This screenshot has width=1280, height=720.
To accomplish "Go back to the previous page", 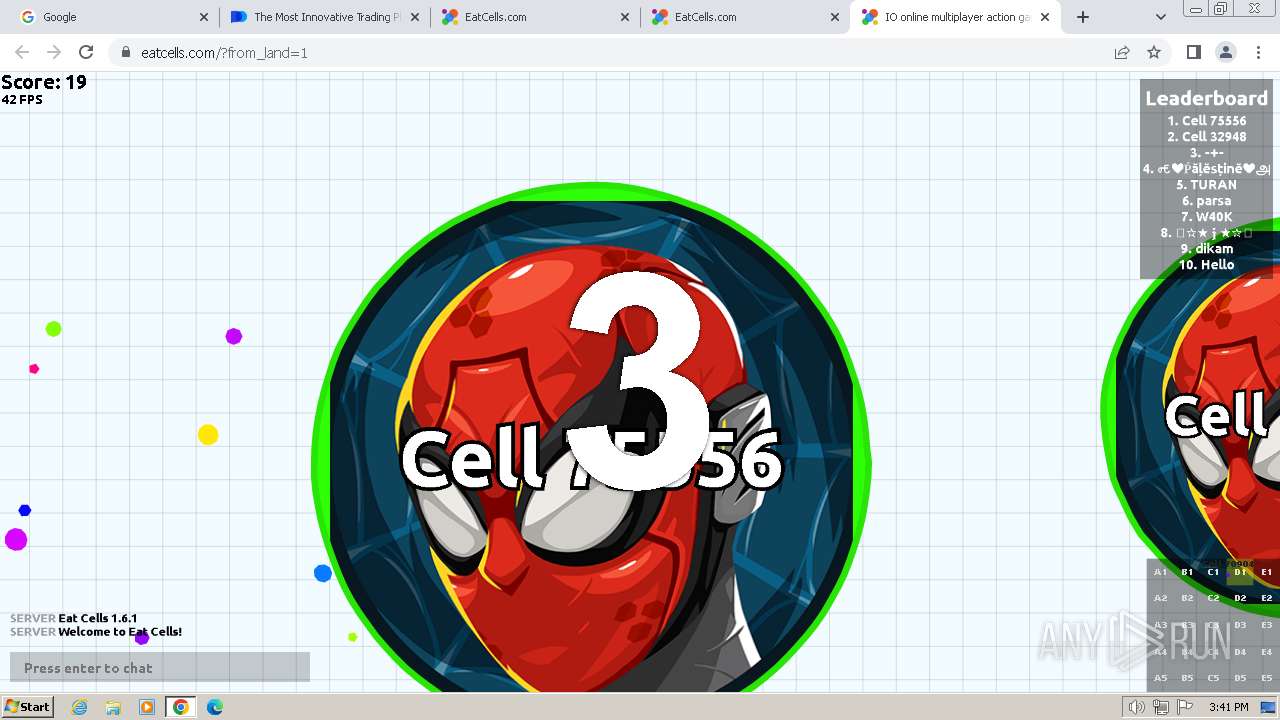I will tap(22, 52).
